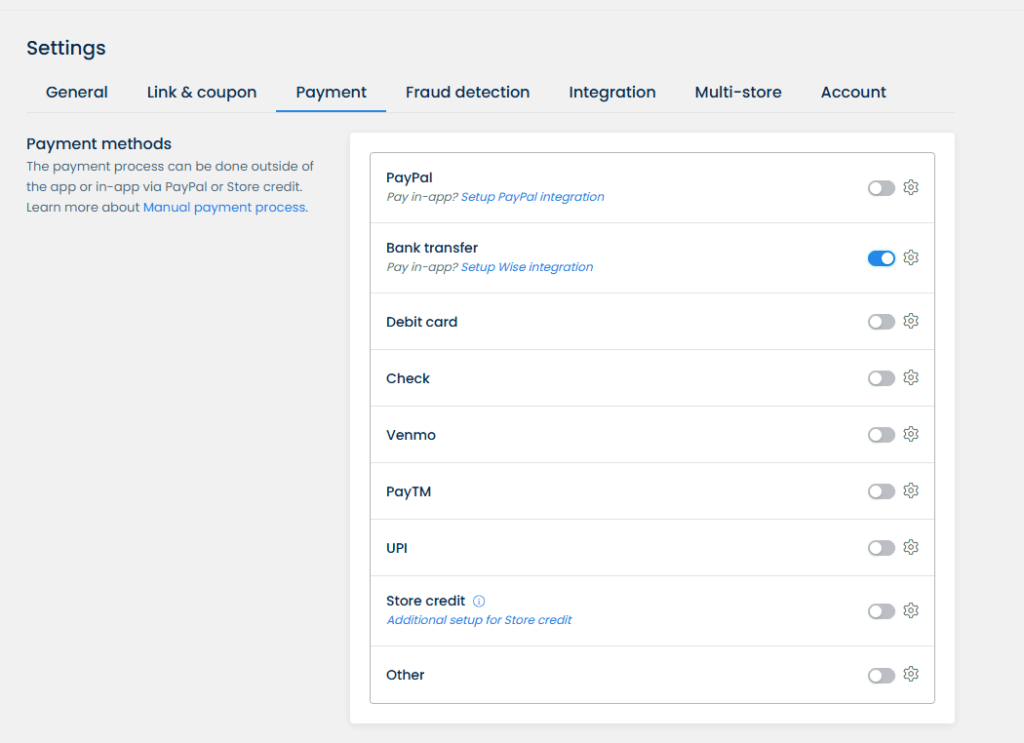Click the Debit card gear icon

pos(910,322)
